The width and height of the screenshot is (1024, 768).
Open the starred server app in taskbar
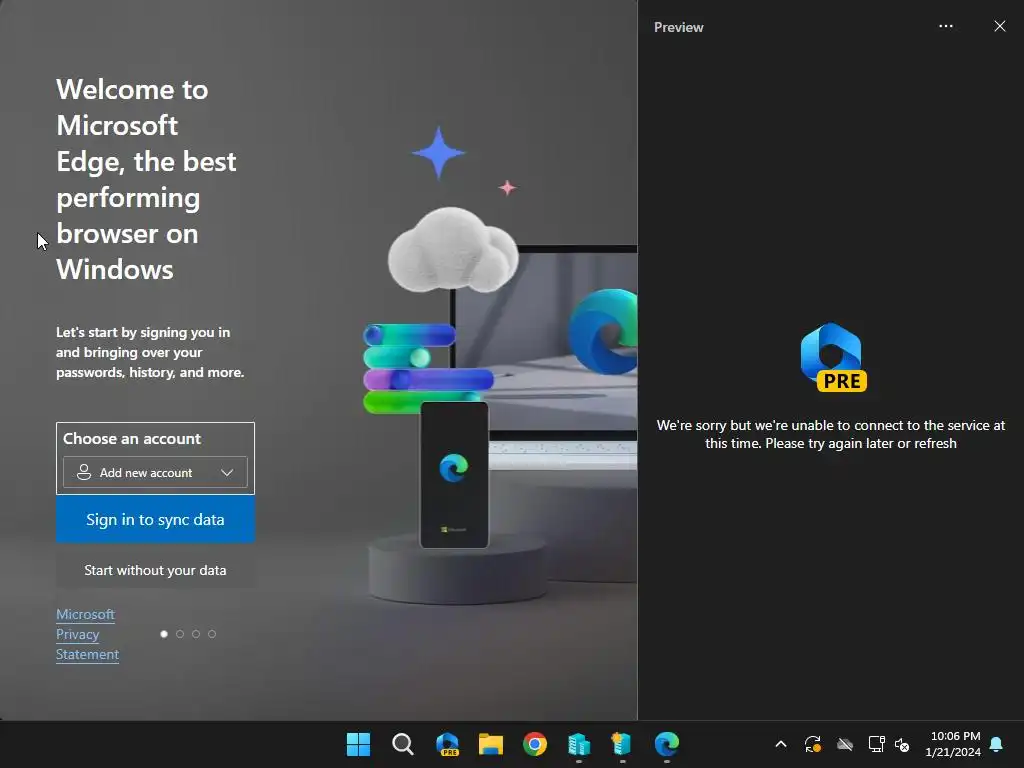click(621, 744)
